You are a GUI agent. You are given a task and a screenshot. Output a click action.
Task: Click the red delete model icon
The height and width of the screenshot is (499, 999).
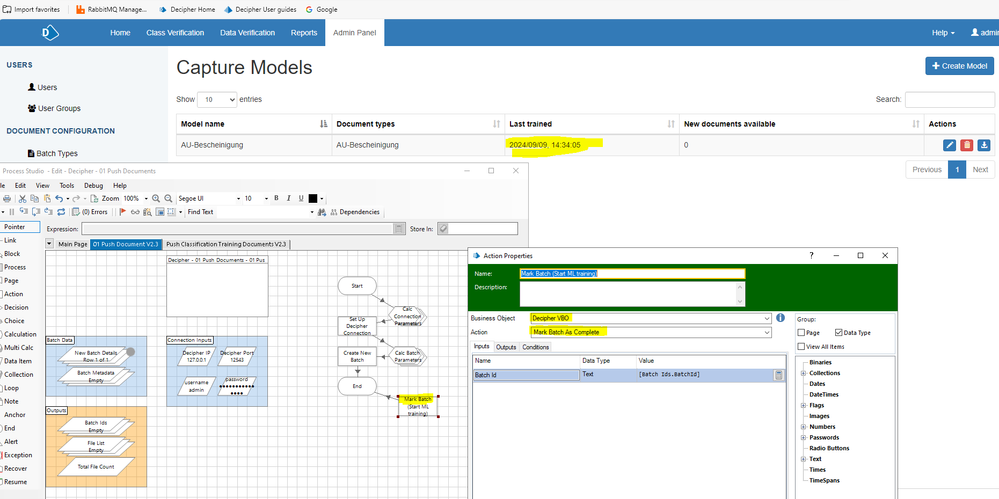click(x=966, y=145)
